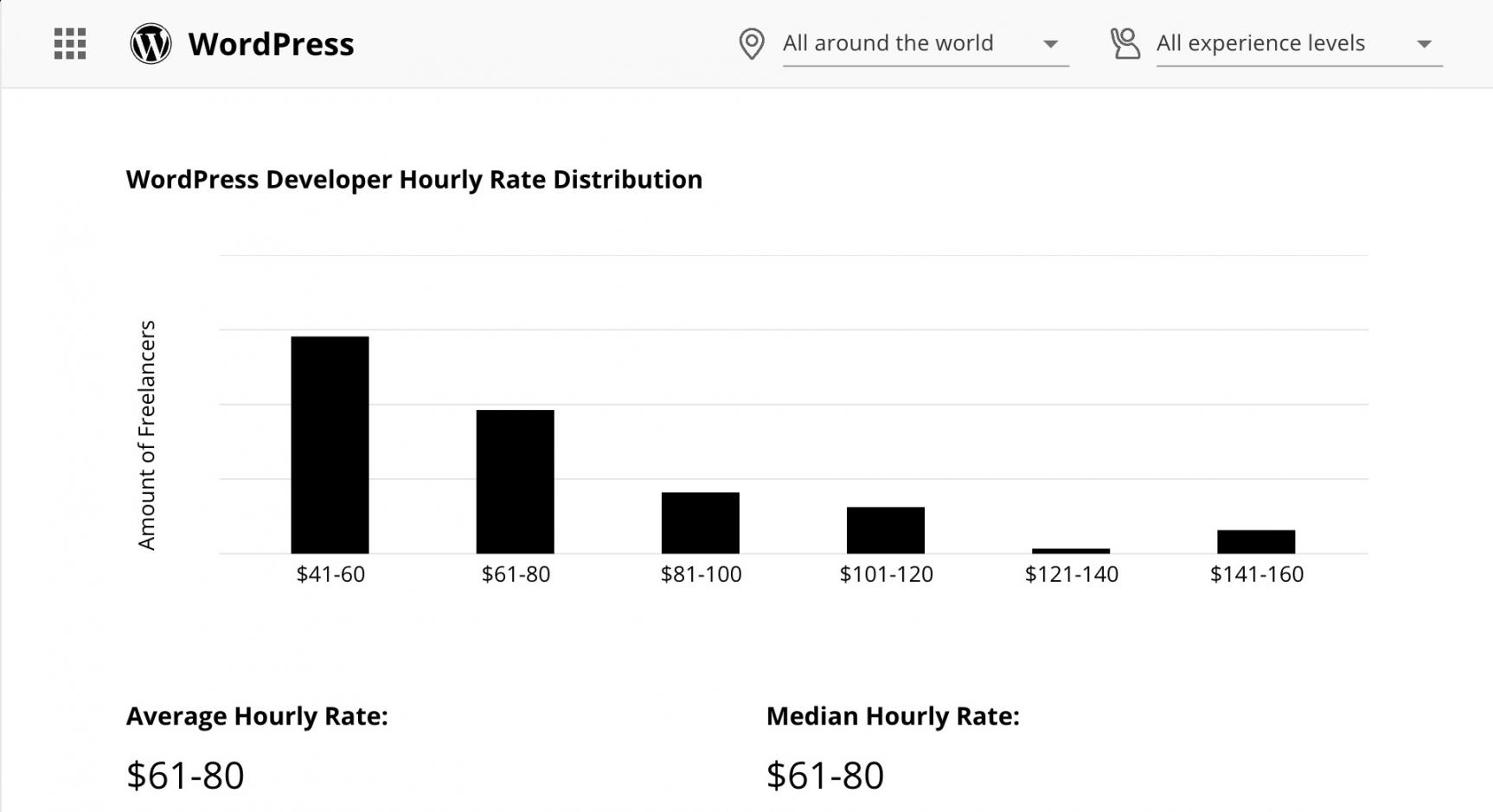Click the location pin icon
The image size is (1493, 812).
click(x=751, y=44)
